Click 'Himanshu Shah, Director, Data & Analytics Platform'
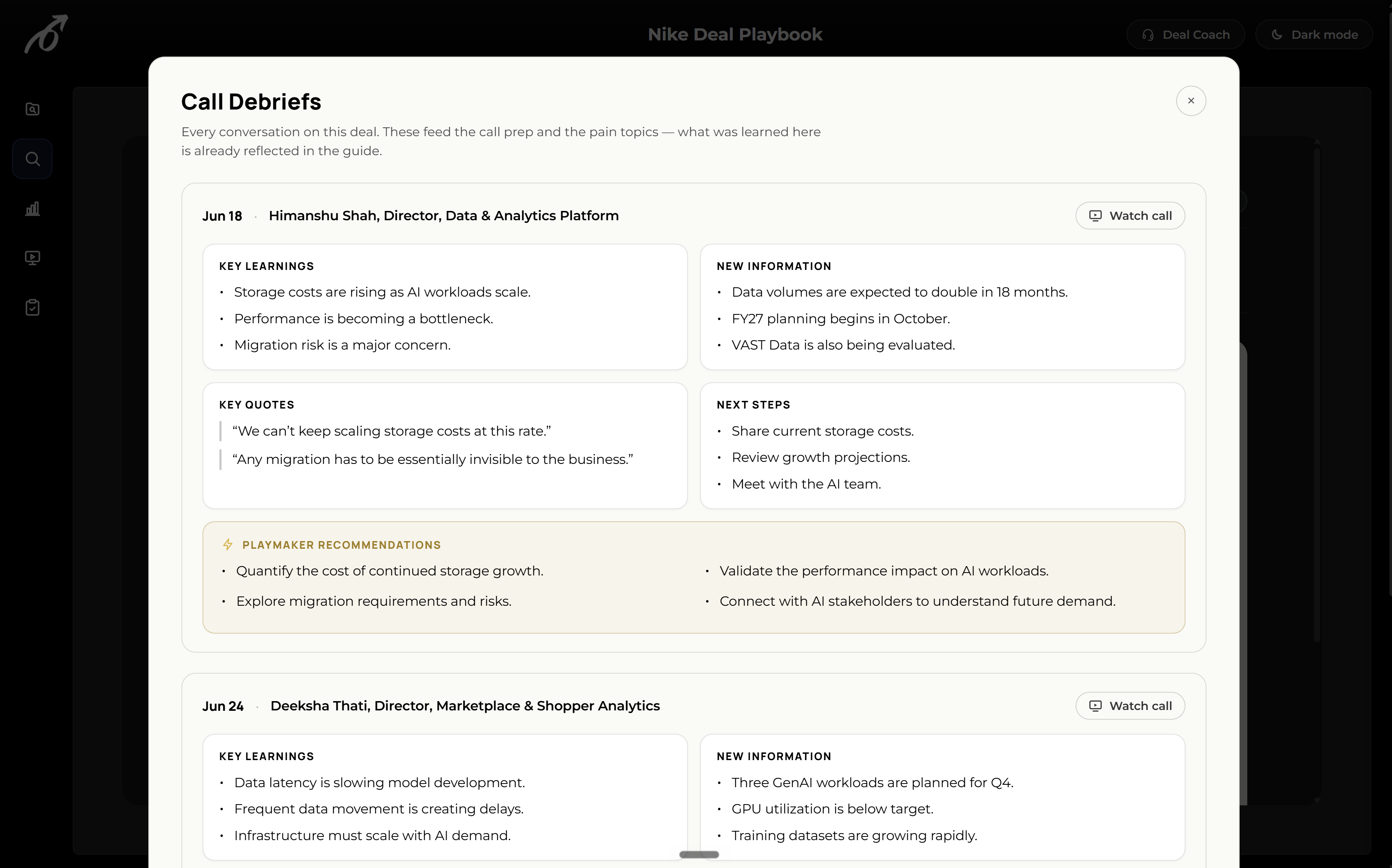 (444, 216)
